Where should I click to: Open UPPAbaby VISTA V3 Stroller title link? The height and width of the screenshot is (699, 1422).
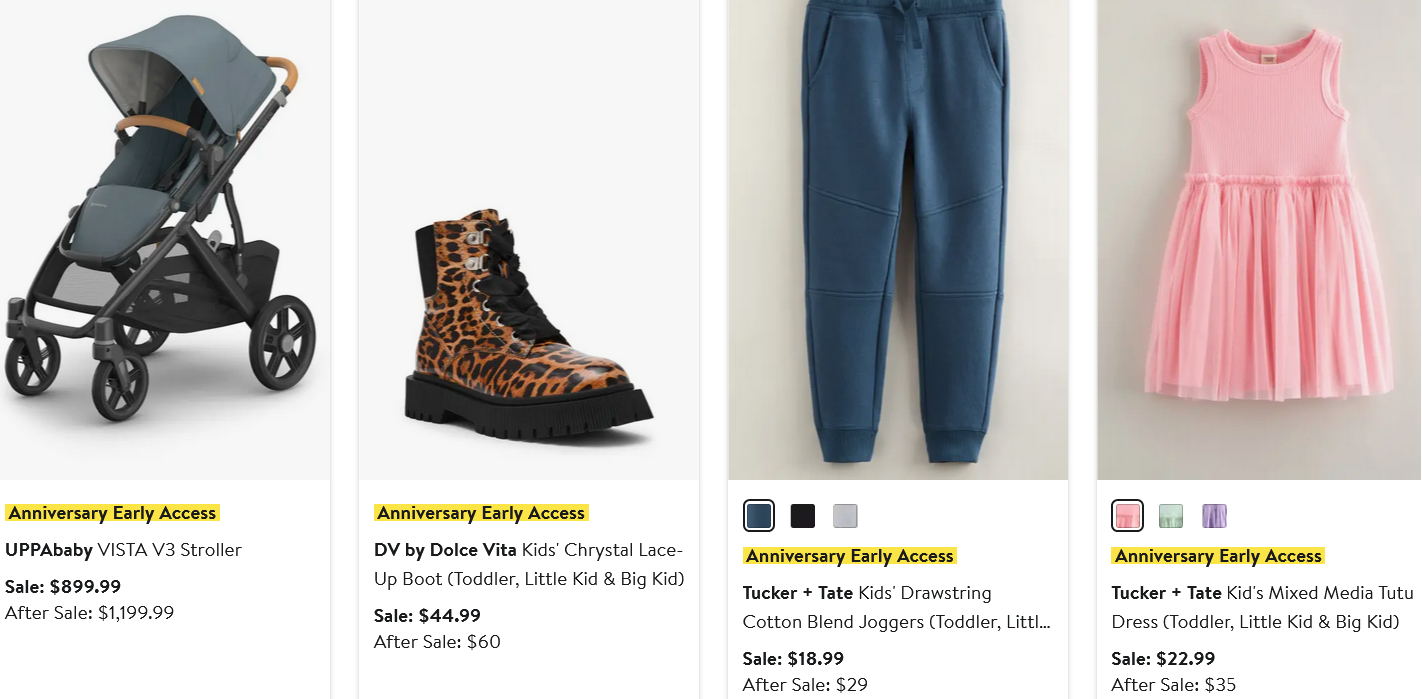[123, 550]
